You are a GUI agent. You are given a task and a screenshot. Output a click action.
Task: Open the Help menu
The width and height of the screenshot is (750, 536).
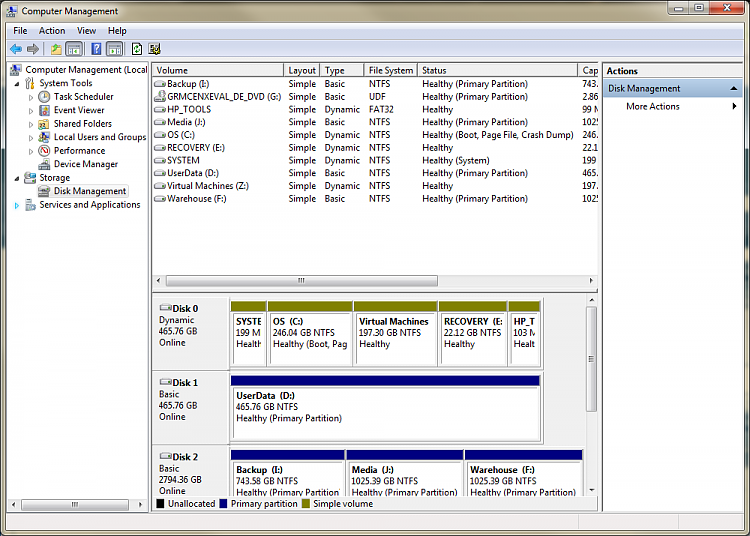click(117, 31)
